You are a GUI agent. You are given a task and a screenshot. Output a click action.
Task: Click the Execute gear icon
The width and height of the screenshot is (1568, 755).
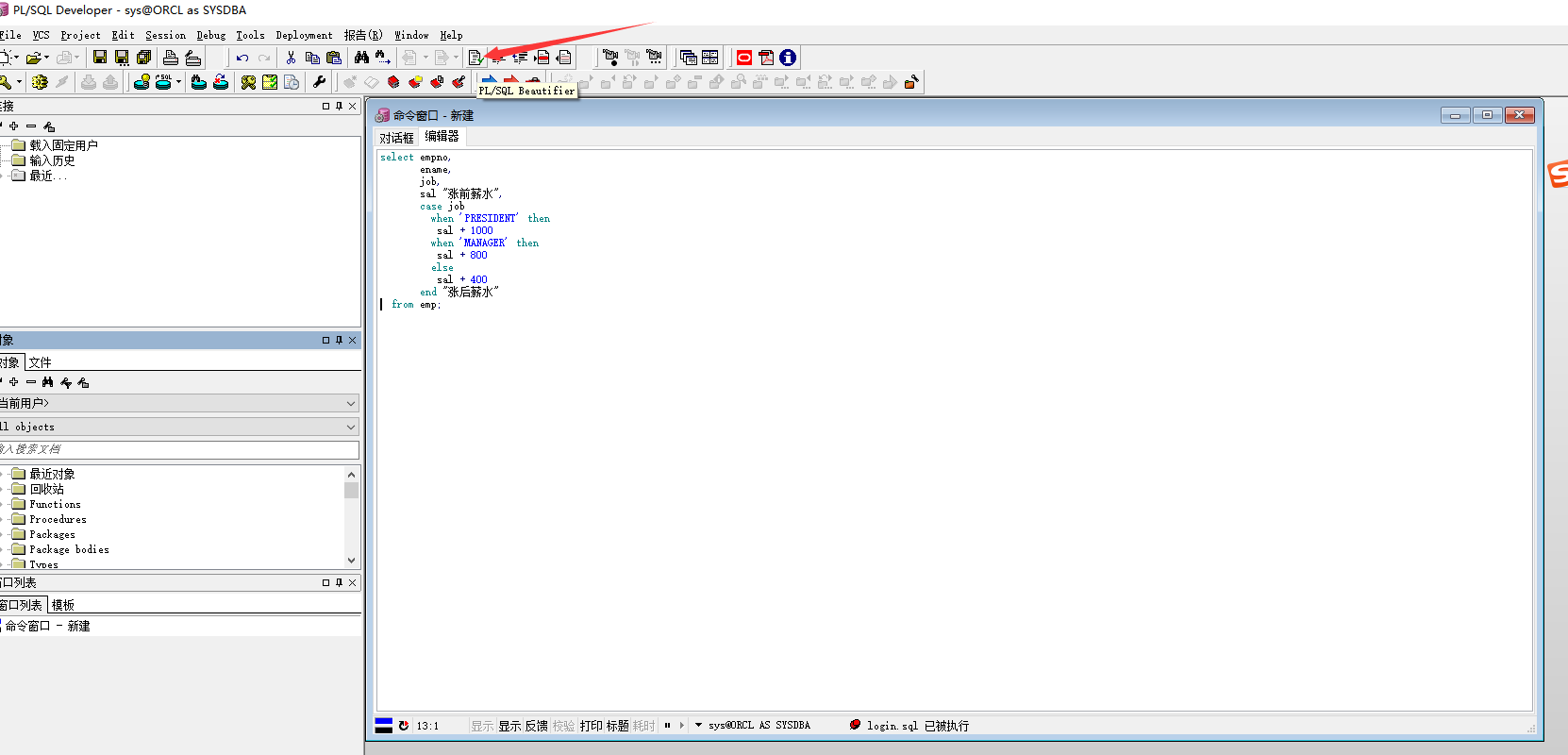pos(40,82)
